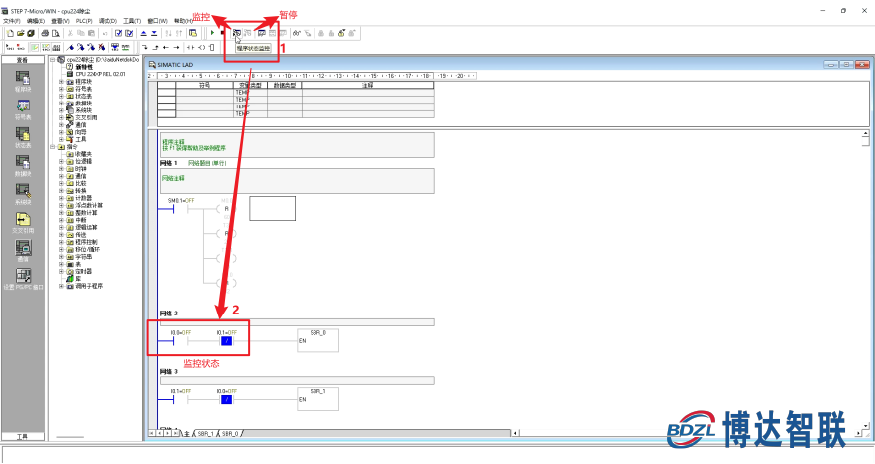Viewport: 875px width, 464px height.
Task: Open the 编辑(E) menu
Action: click(36, 21)
